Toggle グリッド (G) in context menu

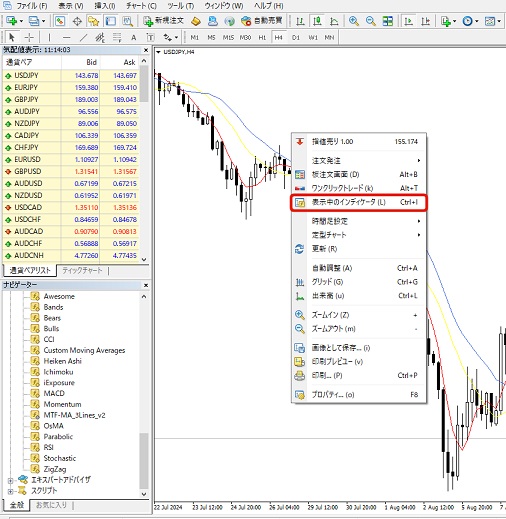359,282
